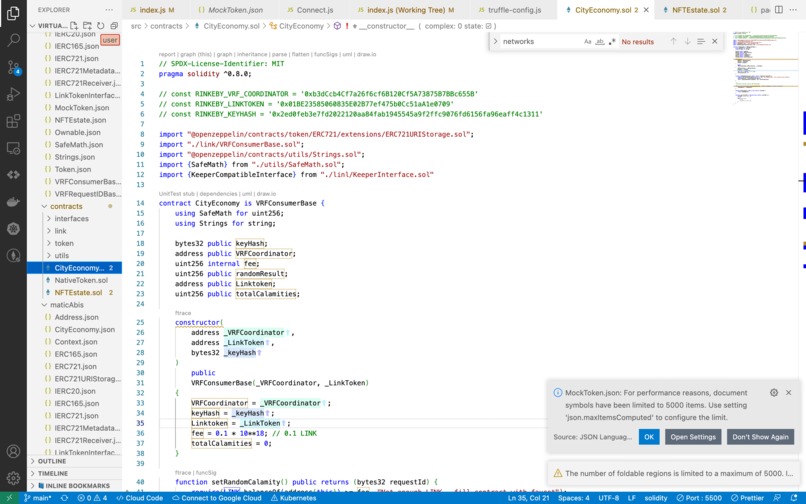The width and height of the screenshot is (806, 504).
Task: Toggle Match Case in find widget
Action: [588, 41]
